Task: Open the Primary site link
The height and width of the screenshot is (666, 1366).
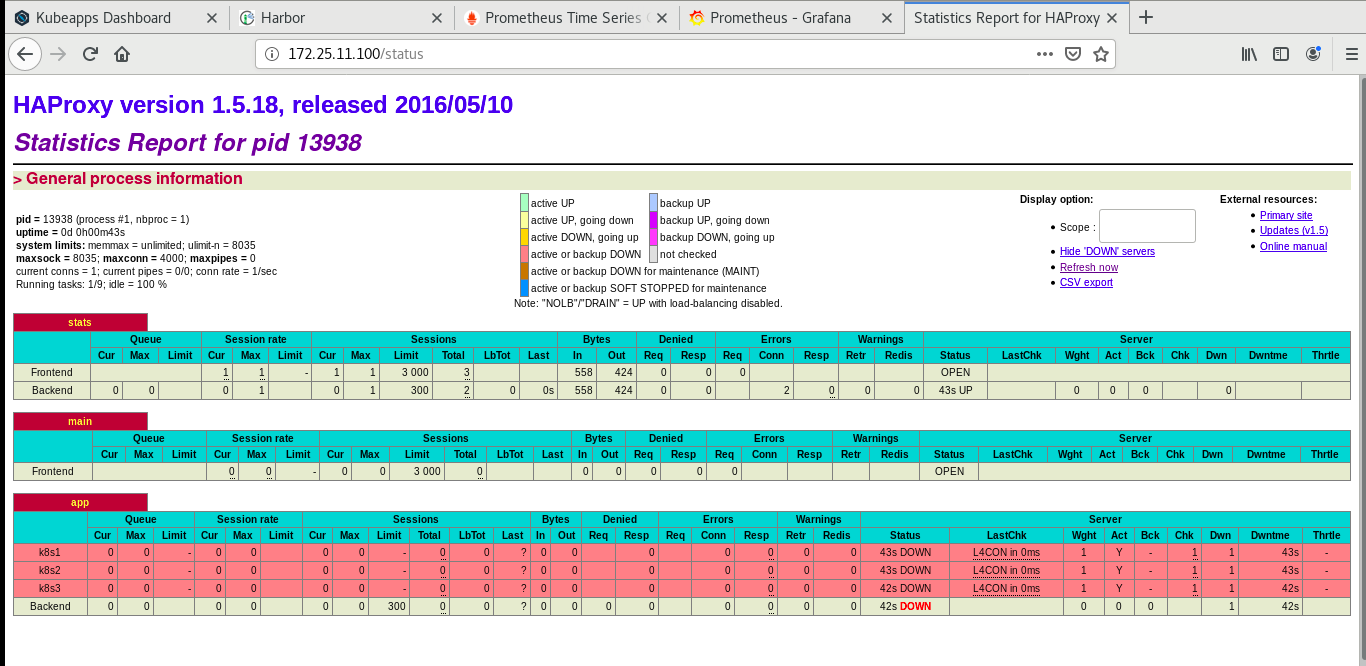Action: (x=1286, y=215)
